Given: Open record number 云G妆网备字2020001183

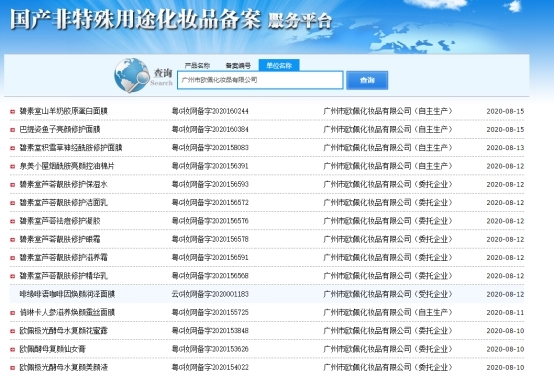Looking at the screenshot, I should pyautogui.click(x=210, y=294).
